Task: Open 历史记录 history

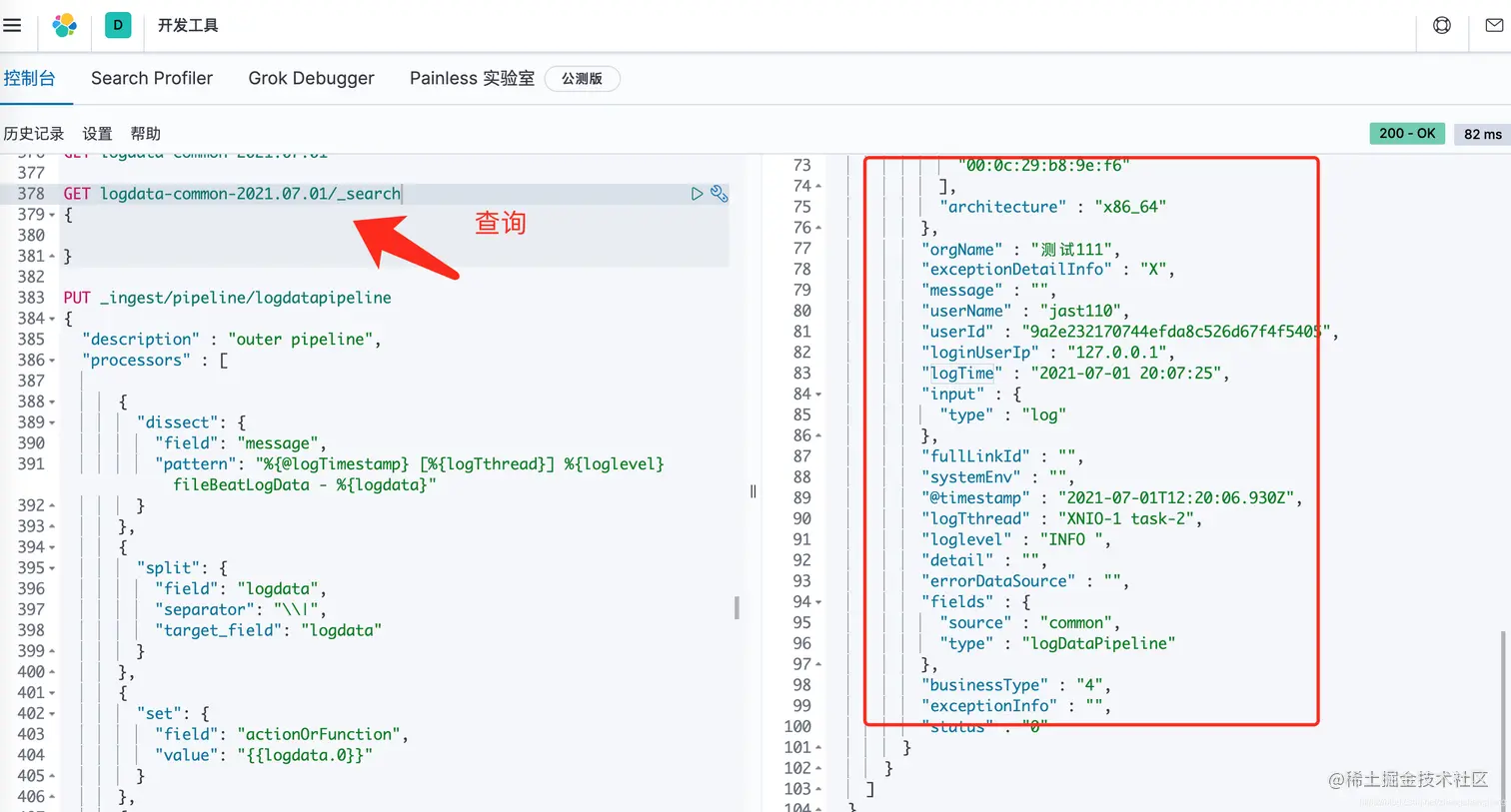Action: (33, 134)
